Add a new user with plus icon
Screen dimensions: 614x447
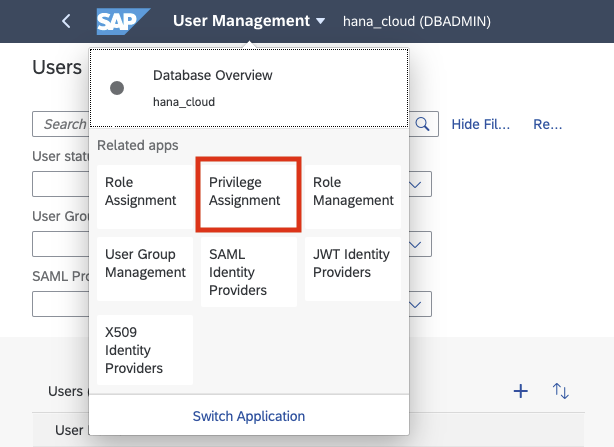521,391
